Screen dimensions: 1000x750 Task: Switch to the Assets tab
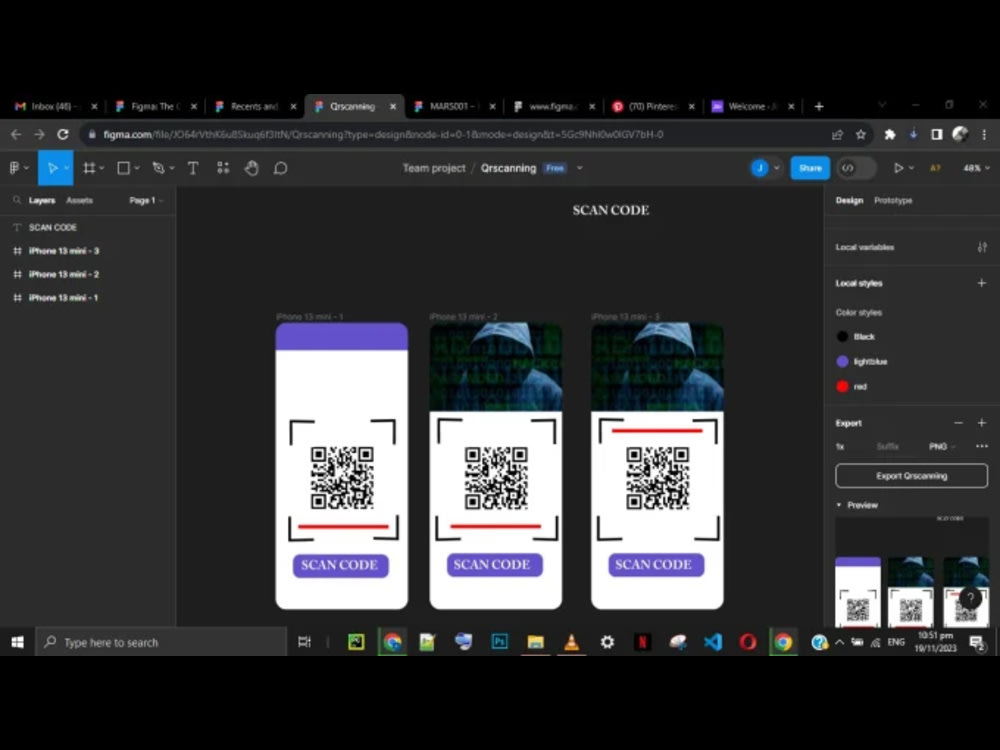pos(79,200)
